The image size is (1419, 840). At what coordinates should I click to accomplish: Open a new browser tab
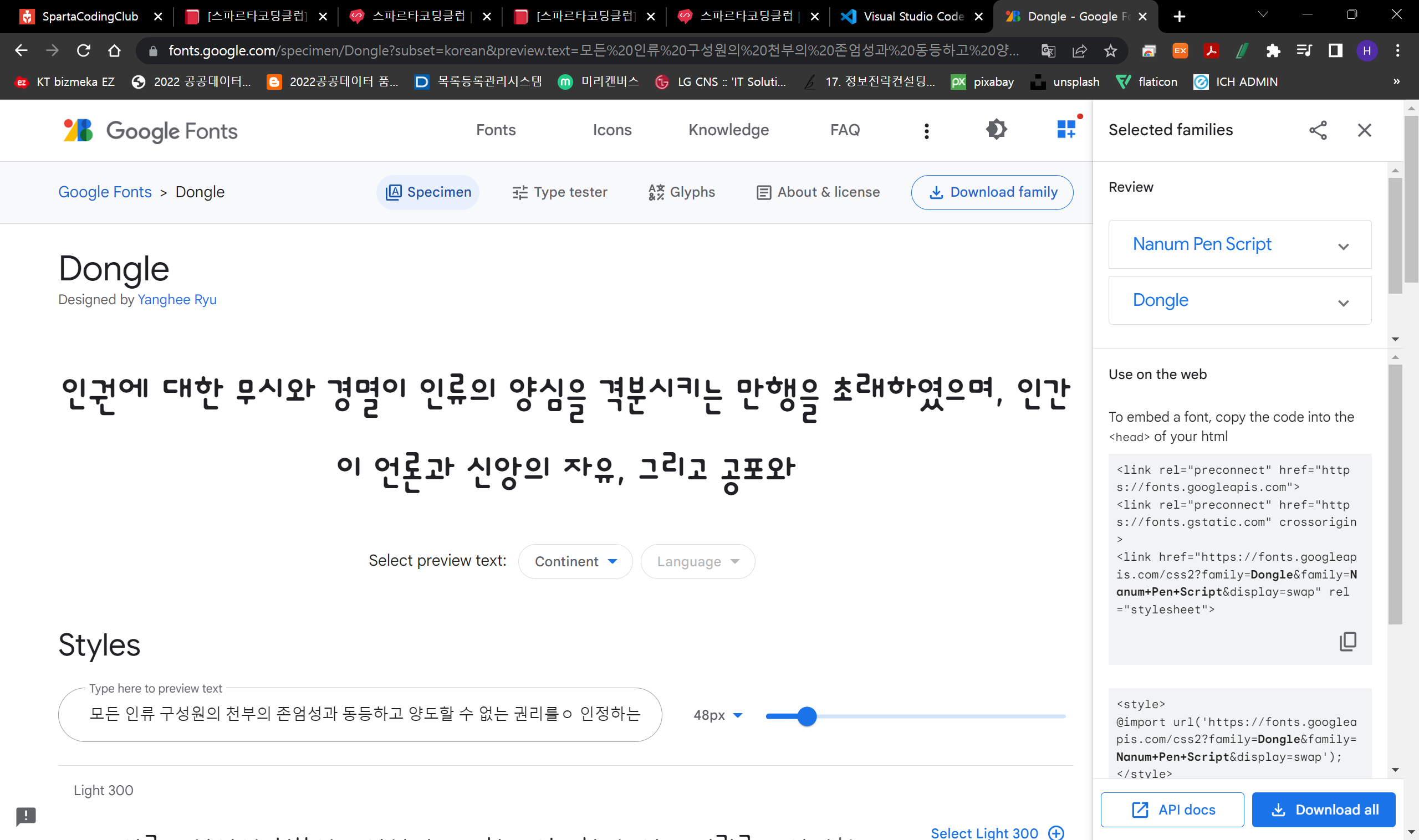pos(1179,17)
